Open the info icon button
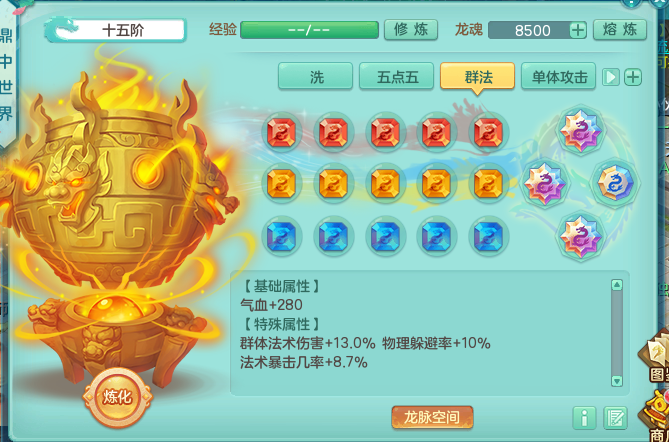Screen dimensions: 669x442 click(x=585, y=418)
